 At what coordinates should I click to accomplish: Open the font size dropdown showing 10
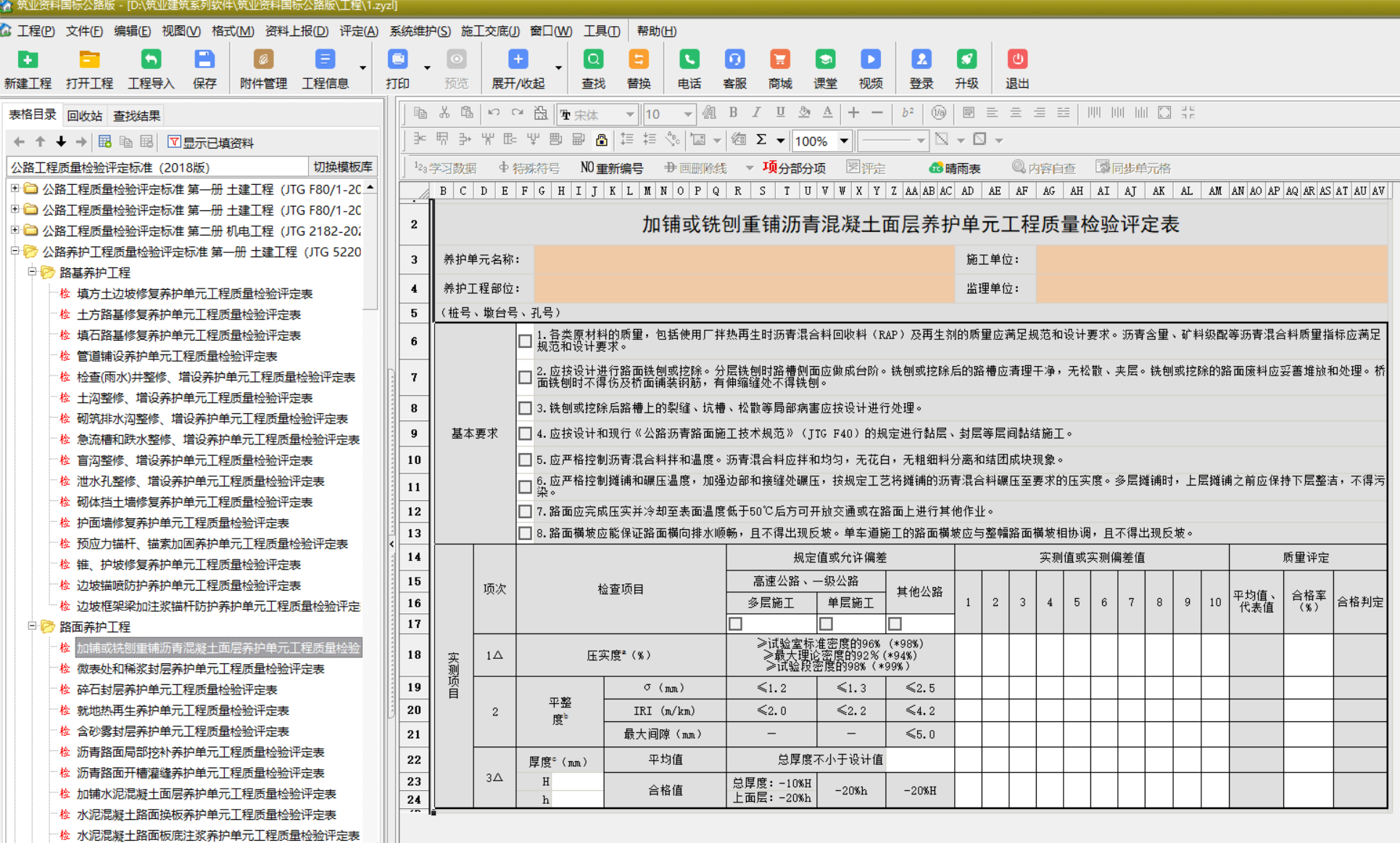(x=687, y=114)
